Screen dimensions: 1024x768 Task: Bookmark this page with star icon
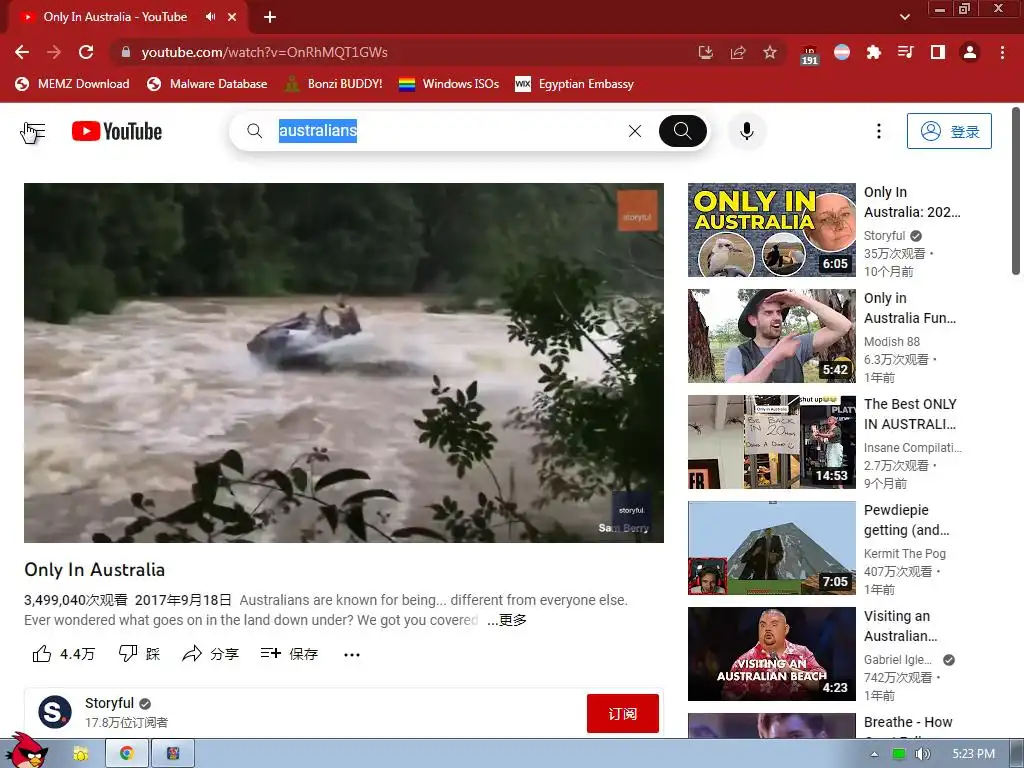[770, 52]
